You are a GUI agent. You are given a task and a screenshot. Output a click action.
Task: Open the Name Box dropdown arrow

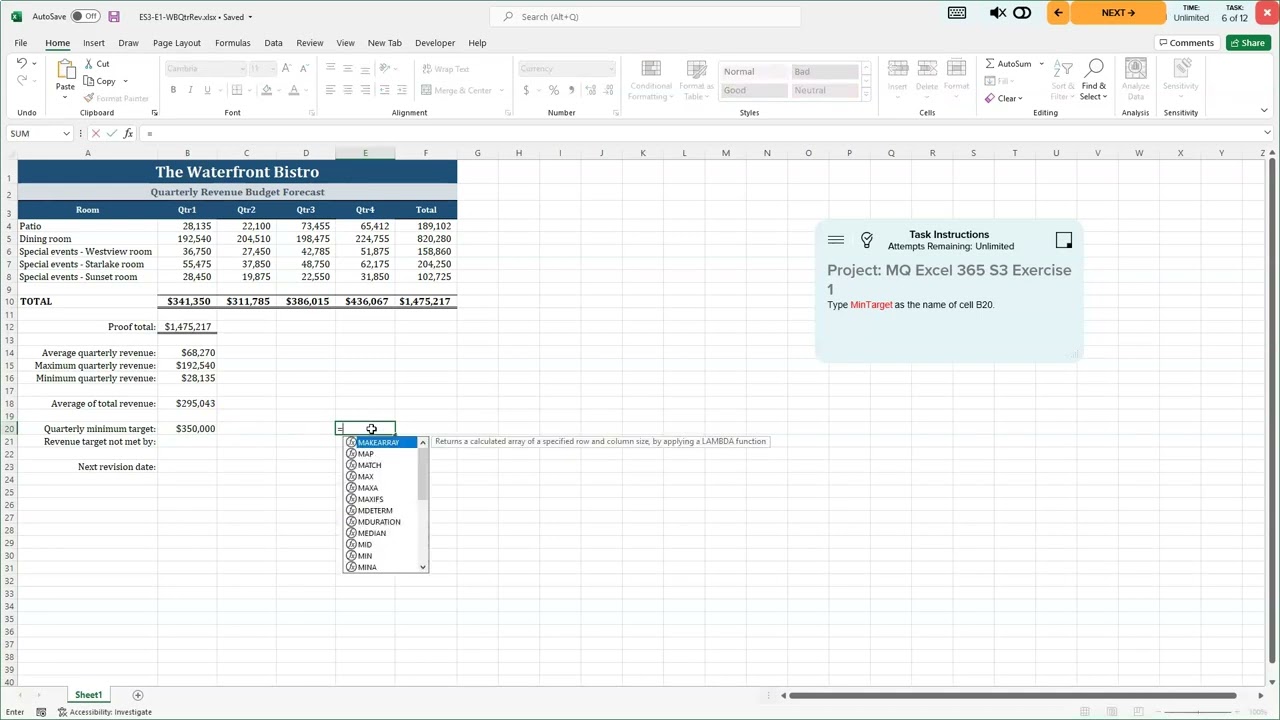point(66,133)
